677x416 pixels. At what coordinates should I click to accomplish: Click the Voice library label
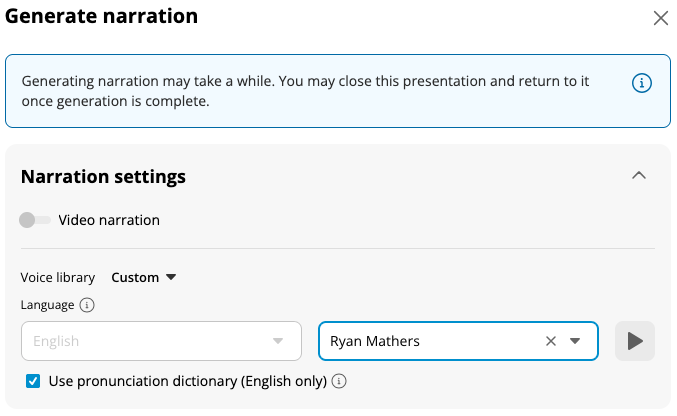(58, 277)
